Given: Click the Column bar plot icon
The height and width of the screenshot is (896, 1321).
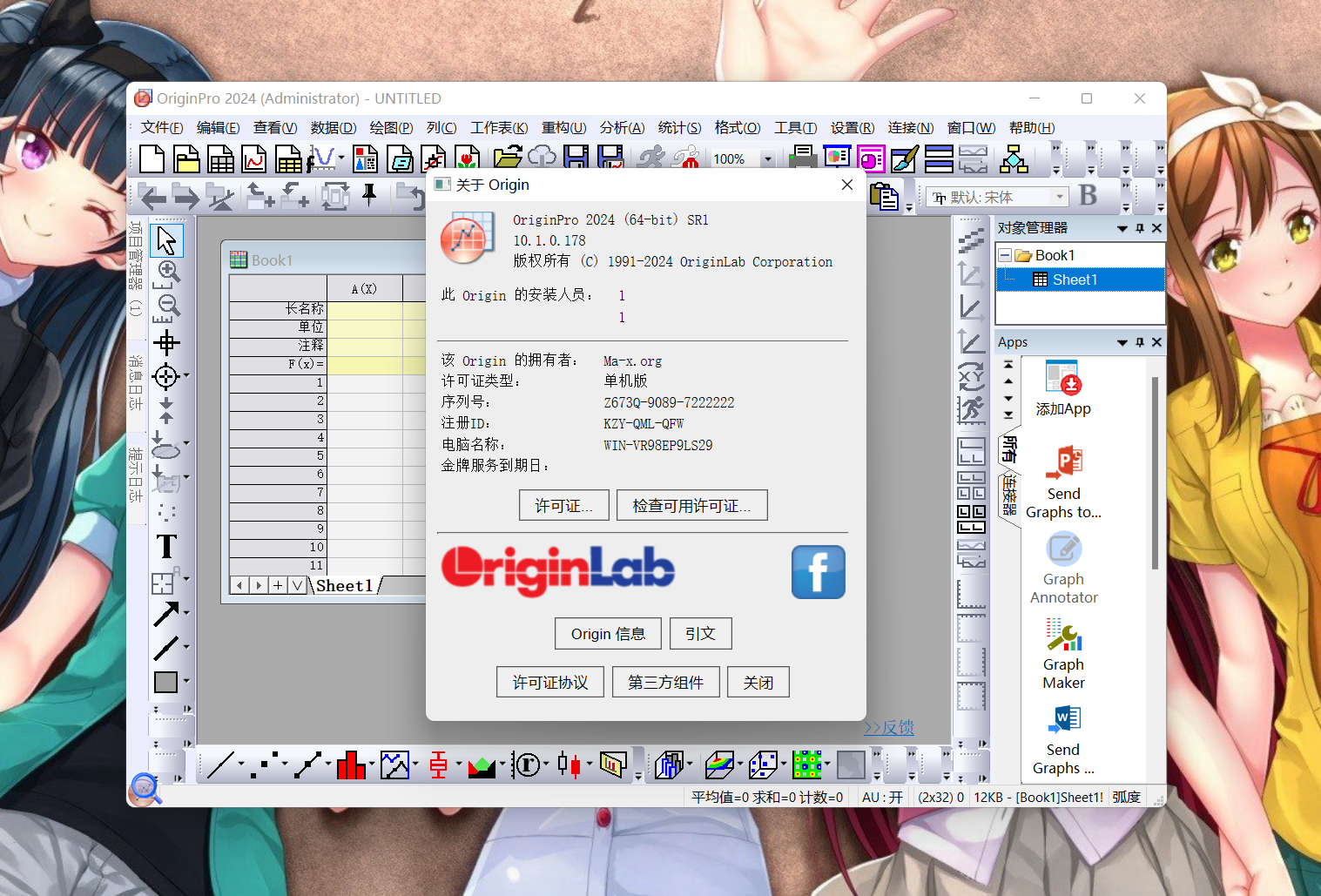Looking at the screenshot, I should (351, 765).
